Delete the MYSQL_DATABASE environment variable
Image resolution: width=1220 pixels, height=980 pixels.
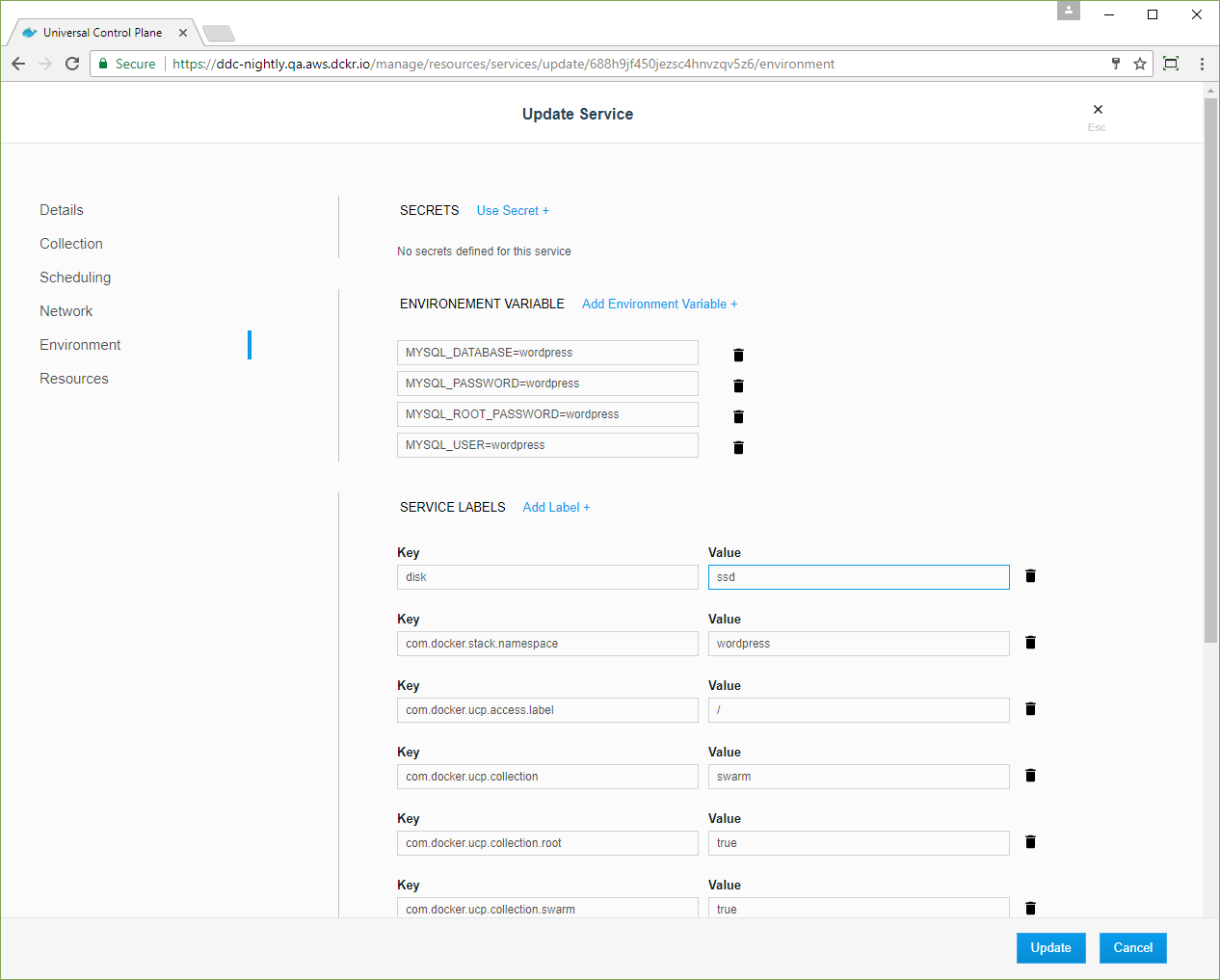click(738, 355)
